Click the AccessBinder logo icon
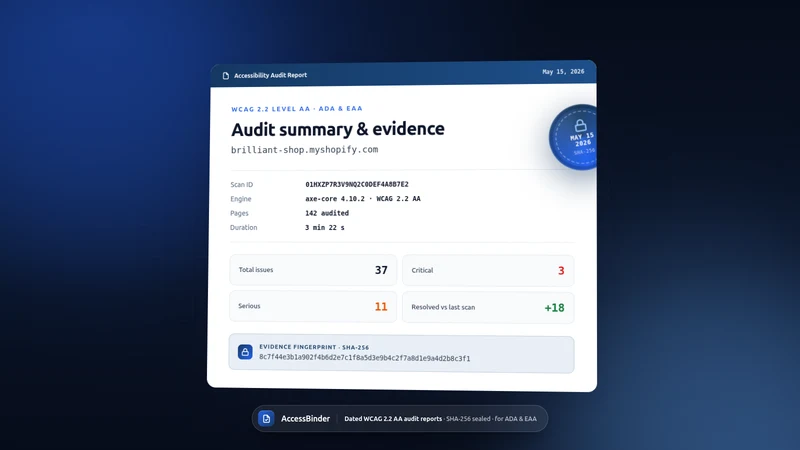 [x=266, y=418]
